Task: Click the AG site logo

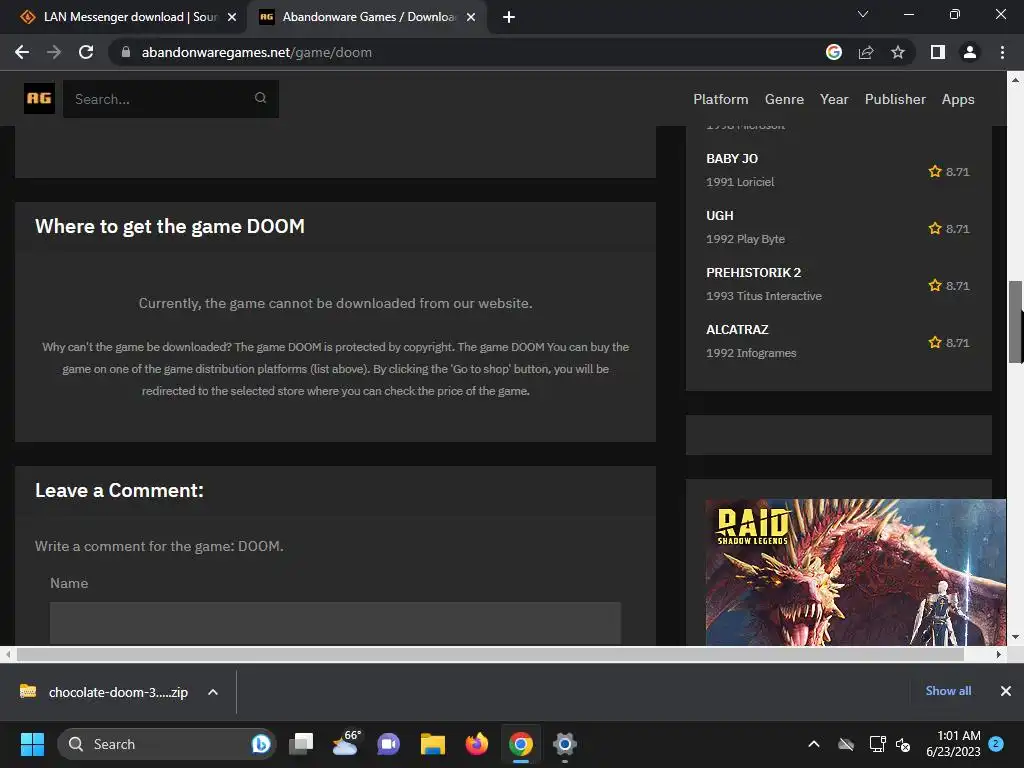Action: point(39,99)
